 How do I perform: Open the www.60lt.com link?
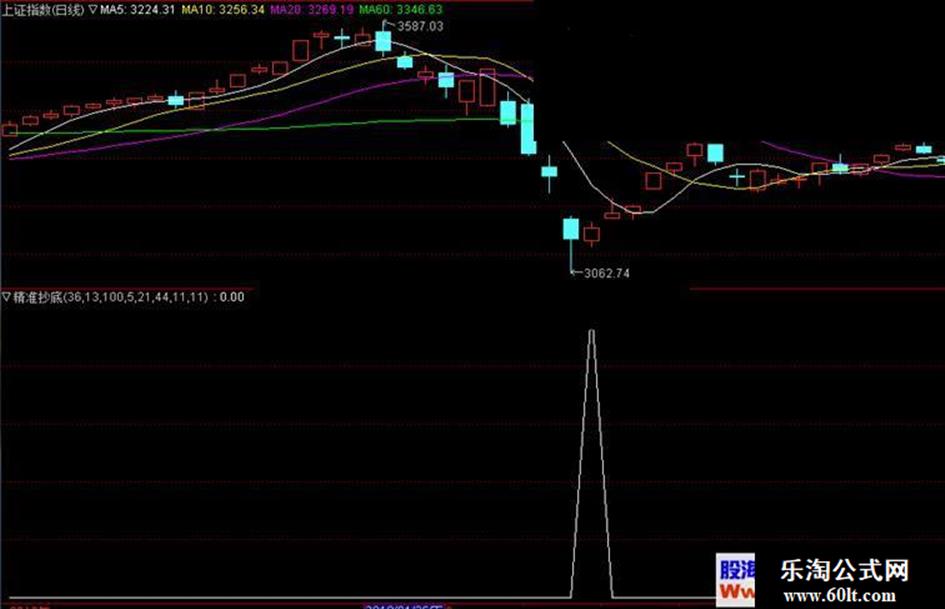839,596
